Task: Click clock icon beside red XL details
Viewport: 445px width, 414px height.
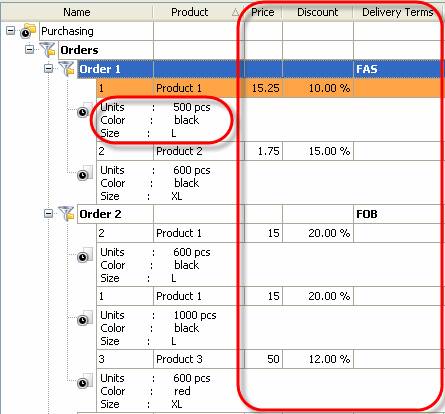Action: click(x=84, y=382)
